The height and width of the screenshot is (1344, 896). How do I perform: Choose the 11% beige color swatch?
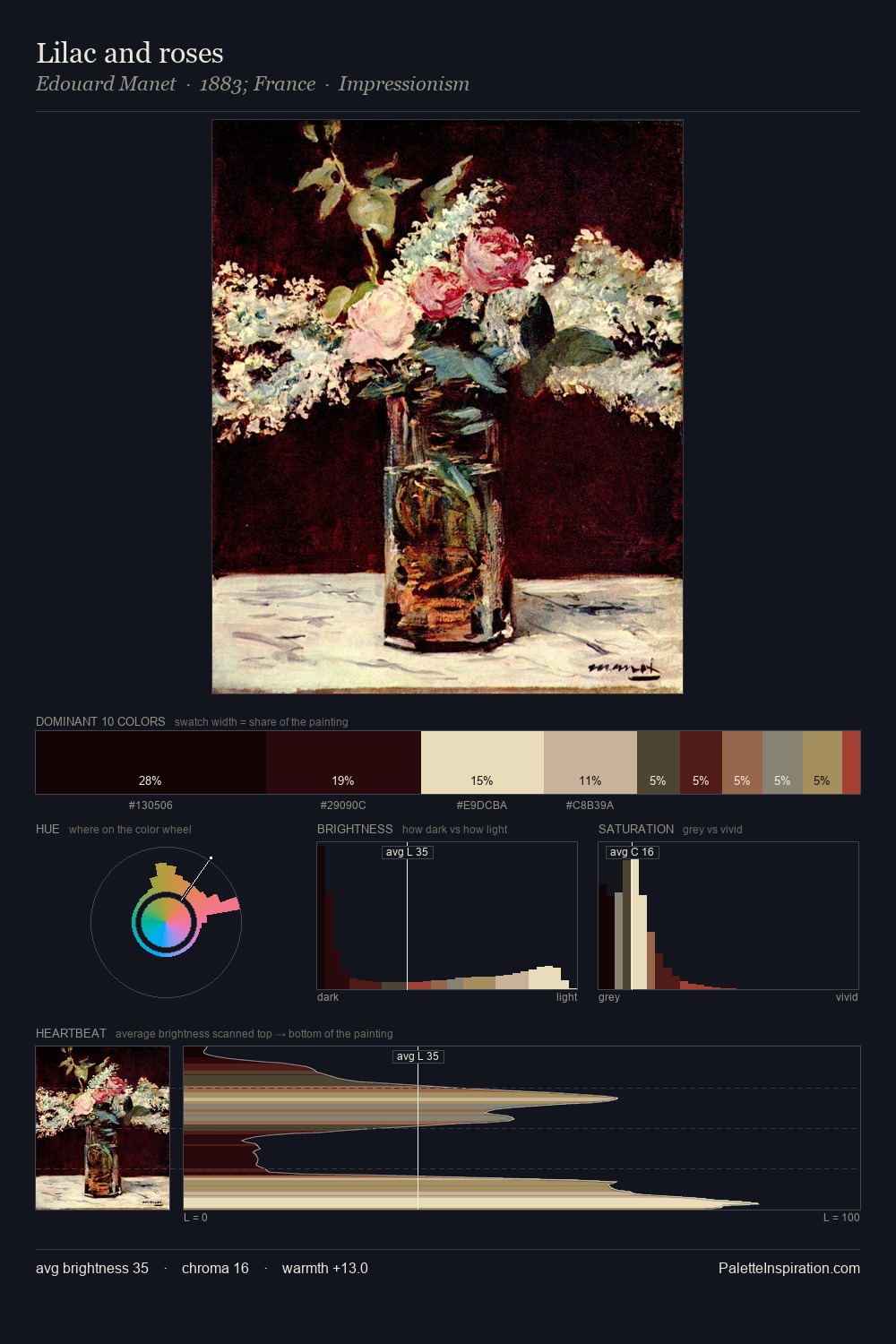[590, 762]
